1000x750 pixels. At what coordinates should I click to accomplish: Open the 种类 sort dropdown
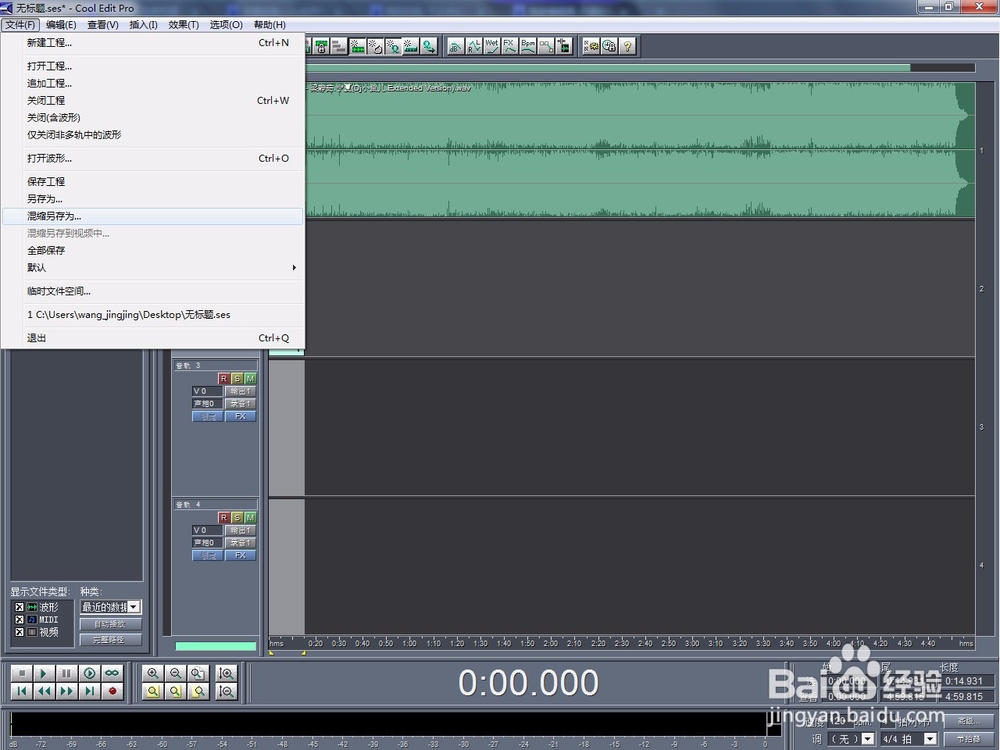[134, 607]
